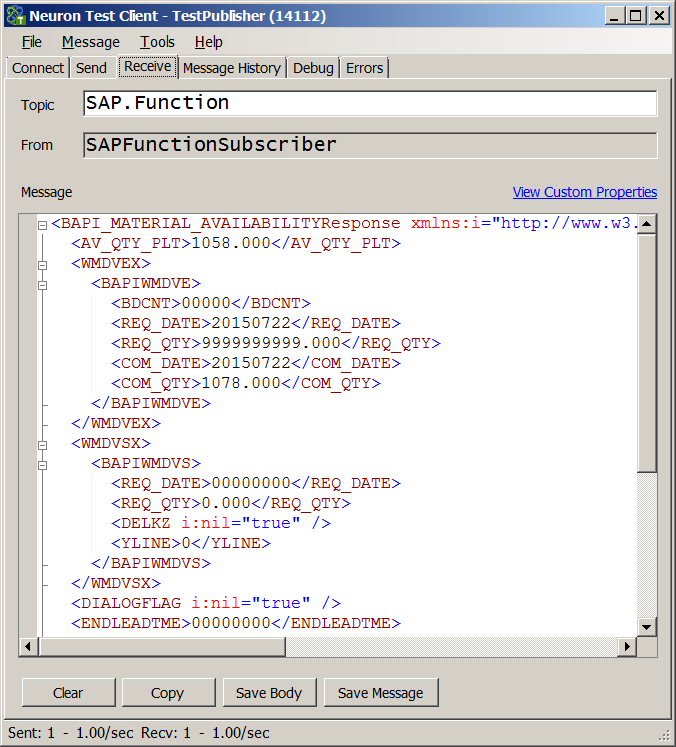Click the message pane scroll down arrow
The height and width of the screenshot is (747, 676).
(647, 627)
